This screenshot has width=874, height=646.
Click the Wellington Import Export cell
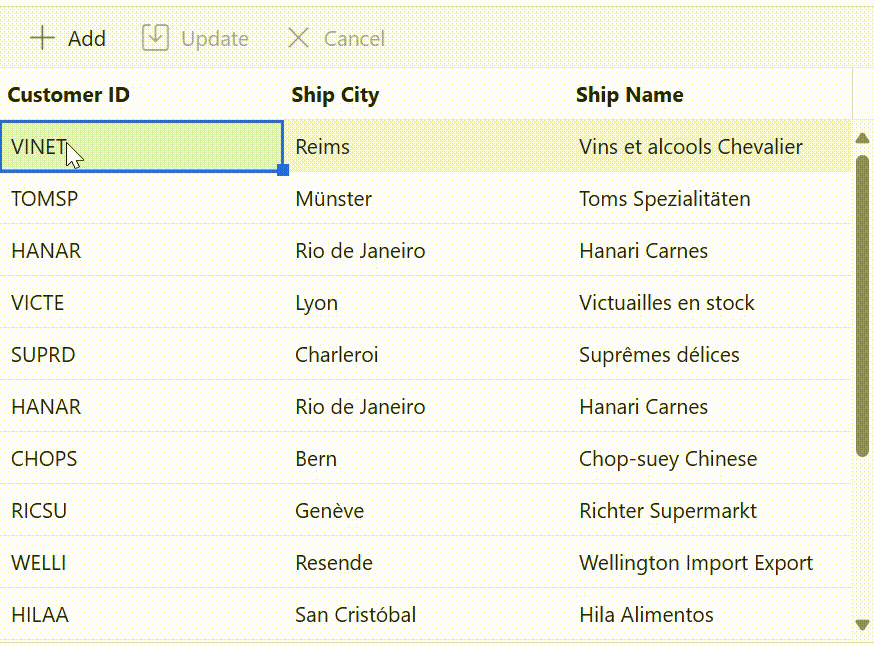click(x=695, y=563)
